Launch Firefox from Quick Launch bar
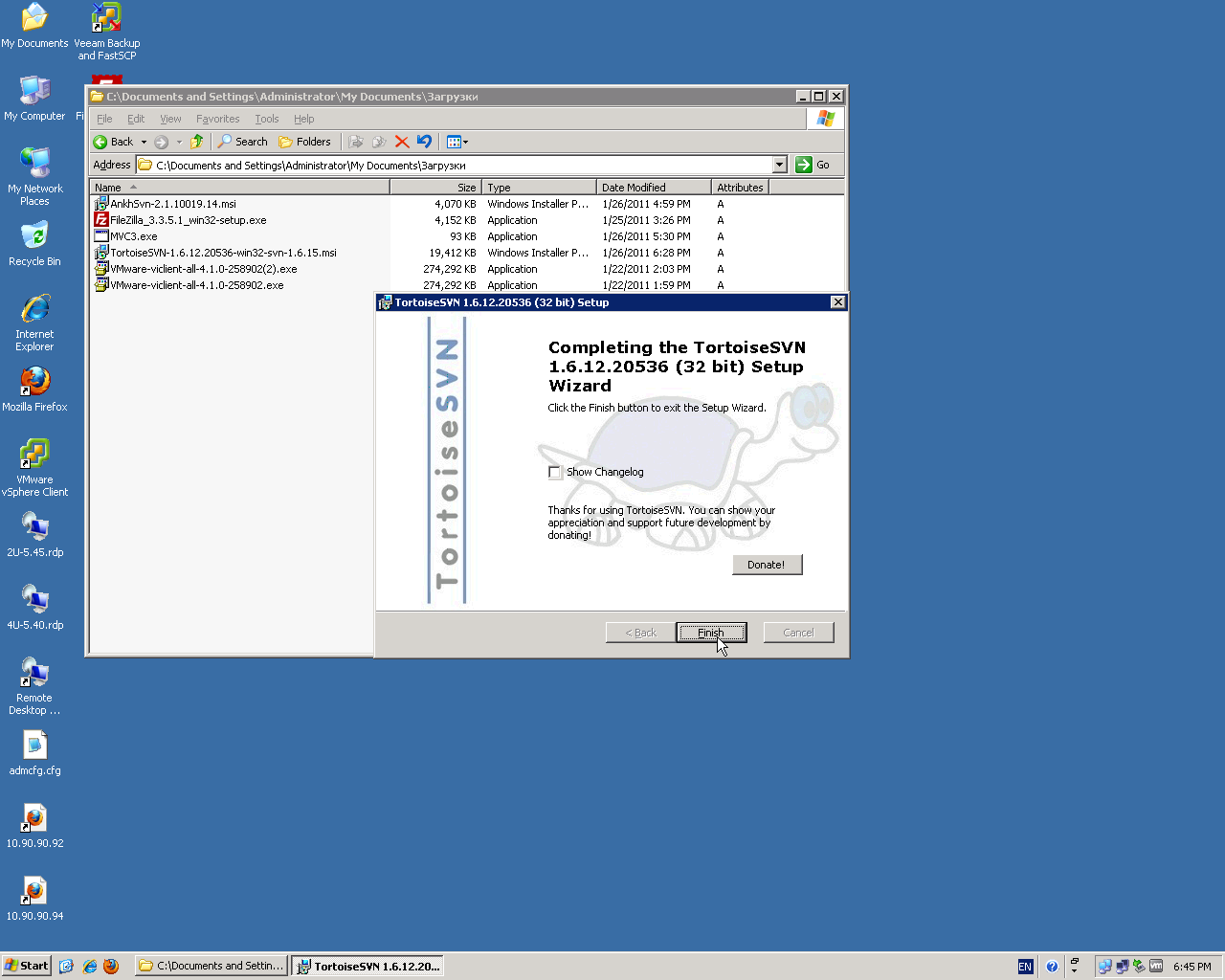Viewport: 1225px width, 980px height. [x=111, y=967]
